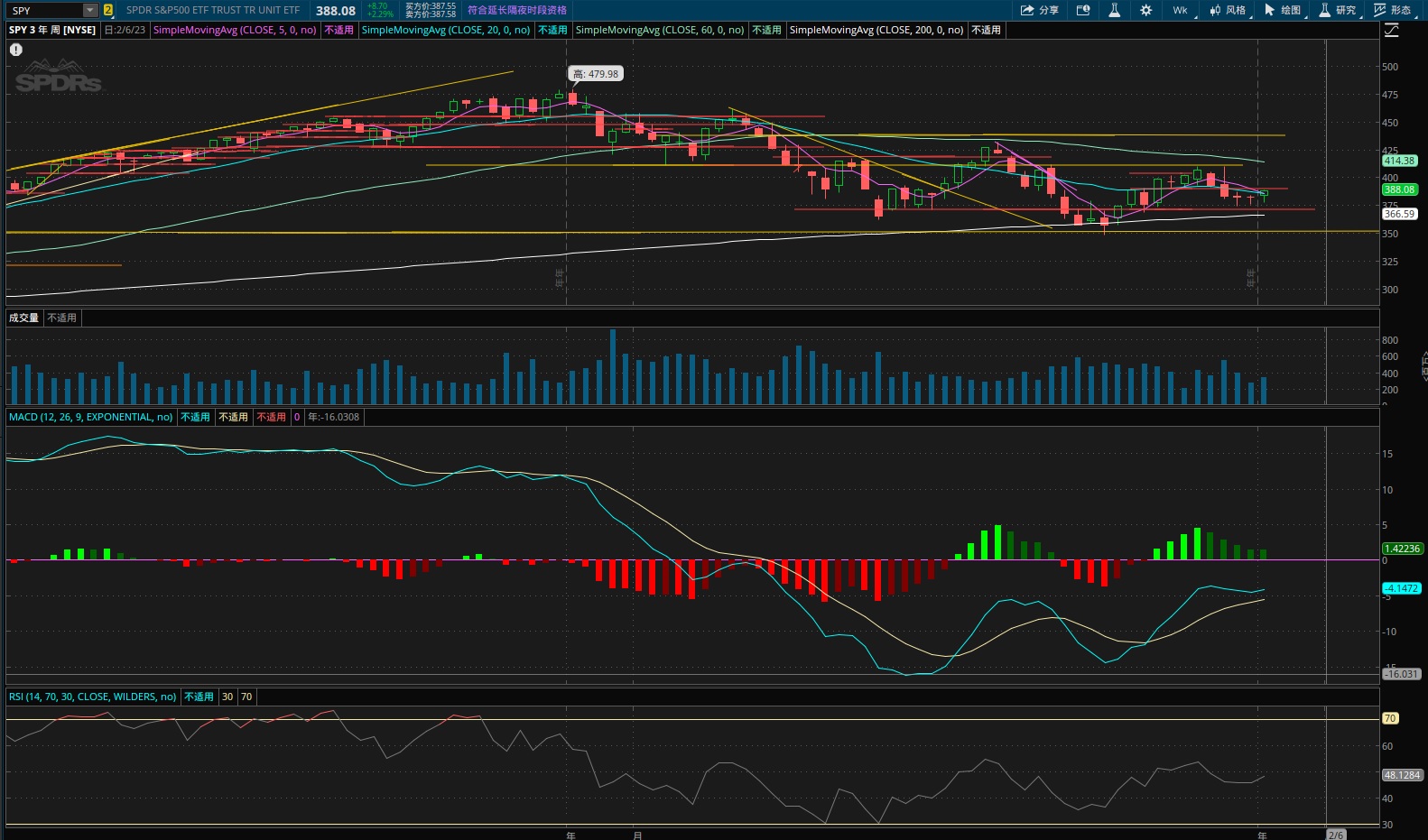Viewport: 1428px width, 840px height.
Task: Click the 符合延长隔夜时段资格 link
Action: click(517, 11)
